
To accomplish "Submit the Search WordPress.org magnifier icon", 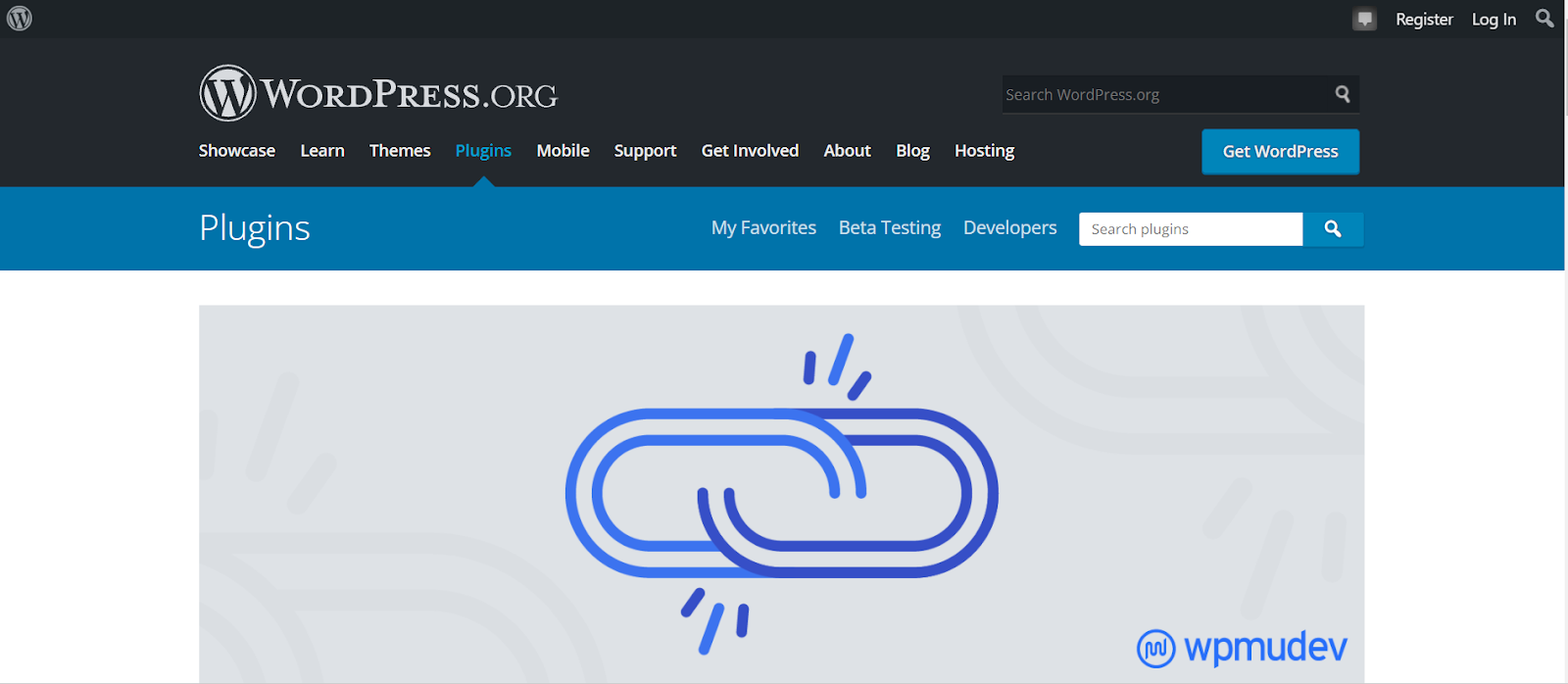I will [1343, 94].
